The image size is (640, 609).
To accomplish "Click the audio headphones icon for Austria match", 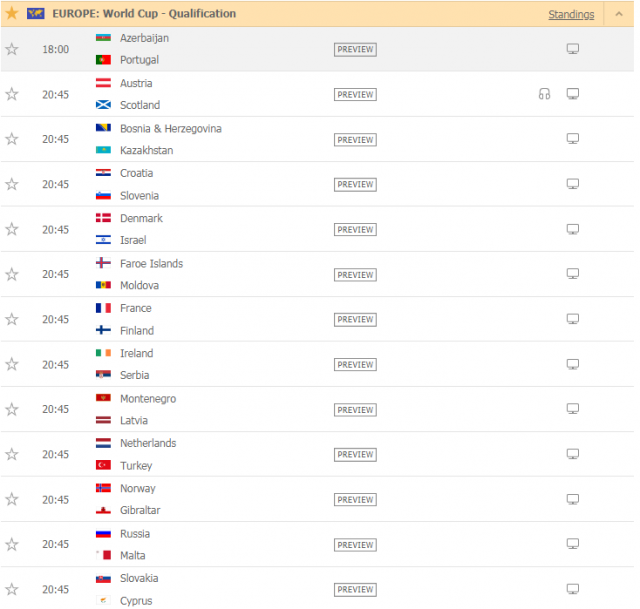I will (x=544, y=94).
